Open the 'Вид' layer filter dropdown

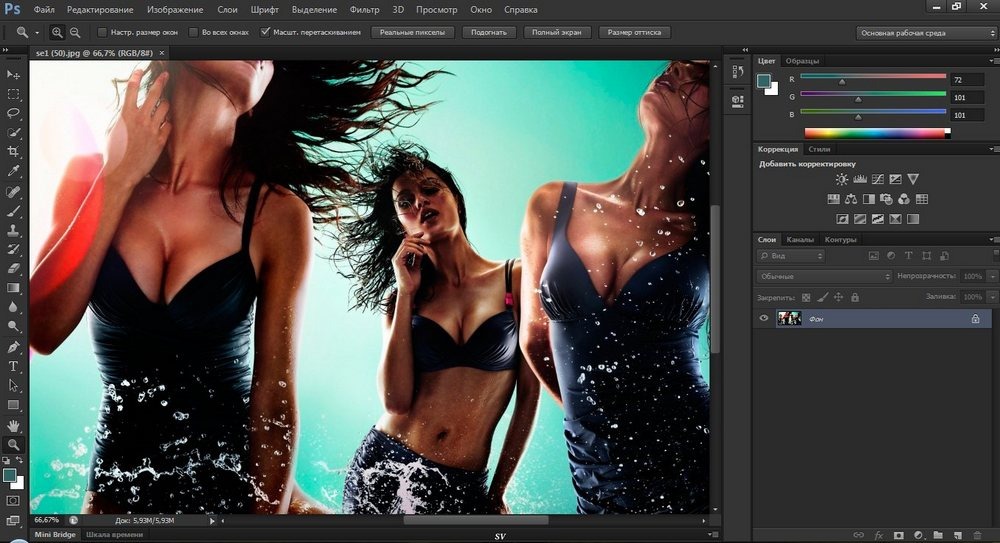click(791, 256)
